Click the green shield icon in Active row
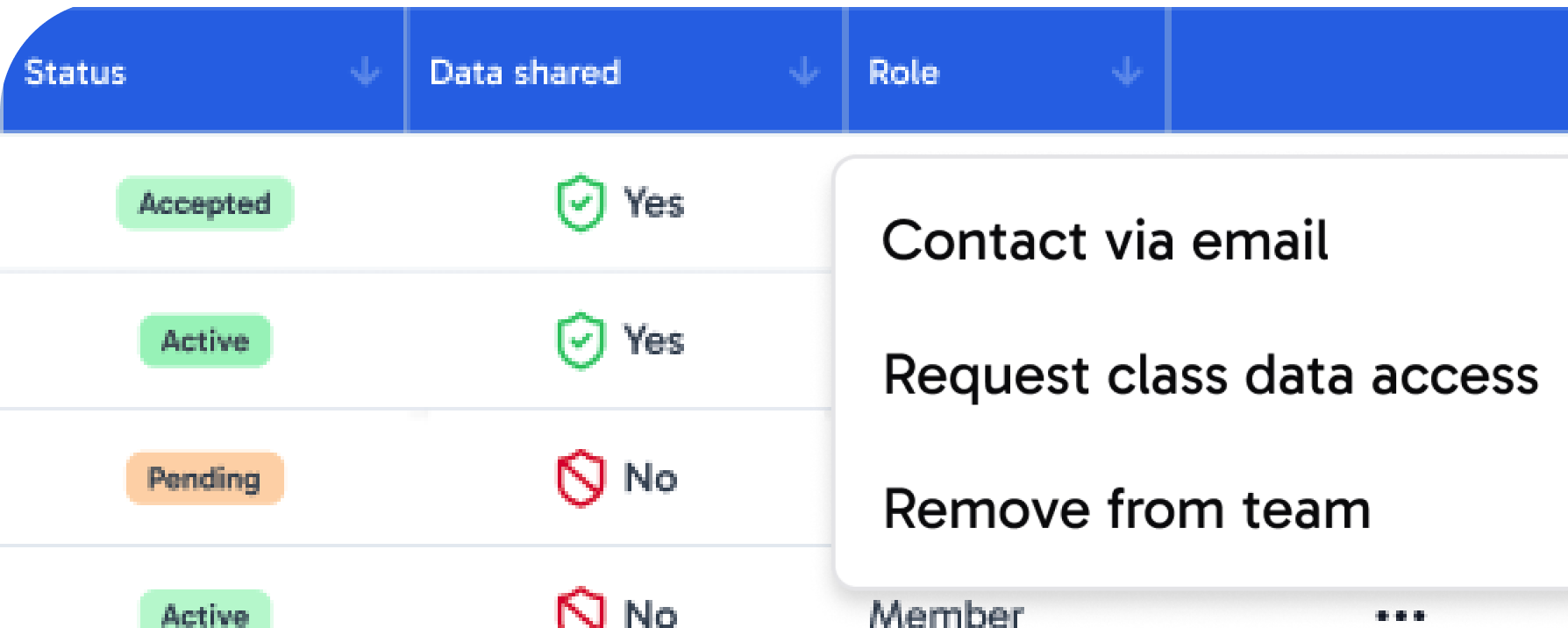This screenshot has height=628, width=1568. tap(580, 340)
